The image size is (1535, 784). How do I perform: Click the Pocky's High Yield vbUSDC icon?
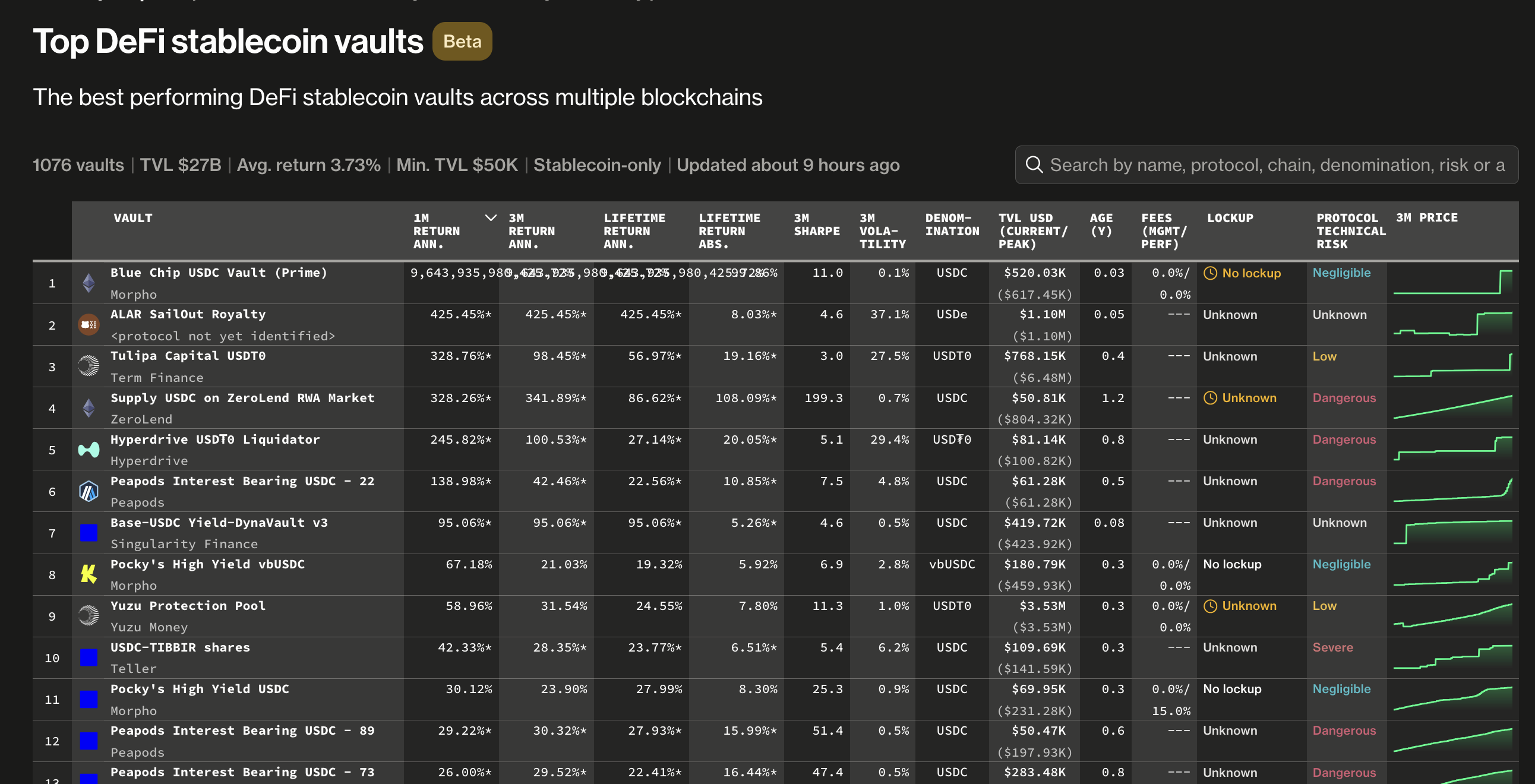(x=89, y=574)
